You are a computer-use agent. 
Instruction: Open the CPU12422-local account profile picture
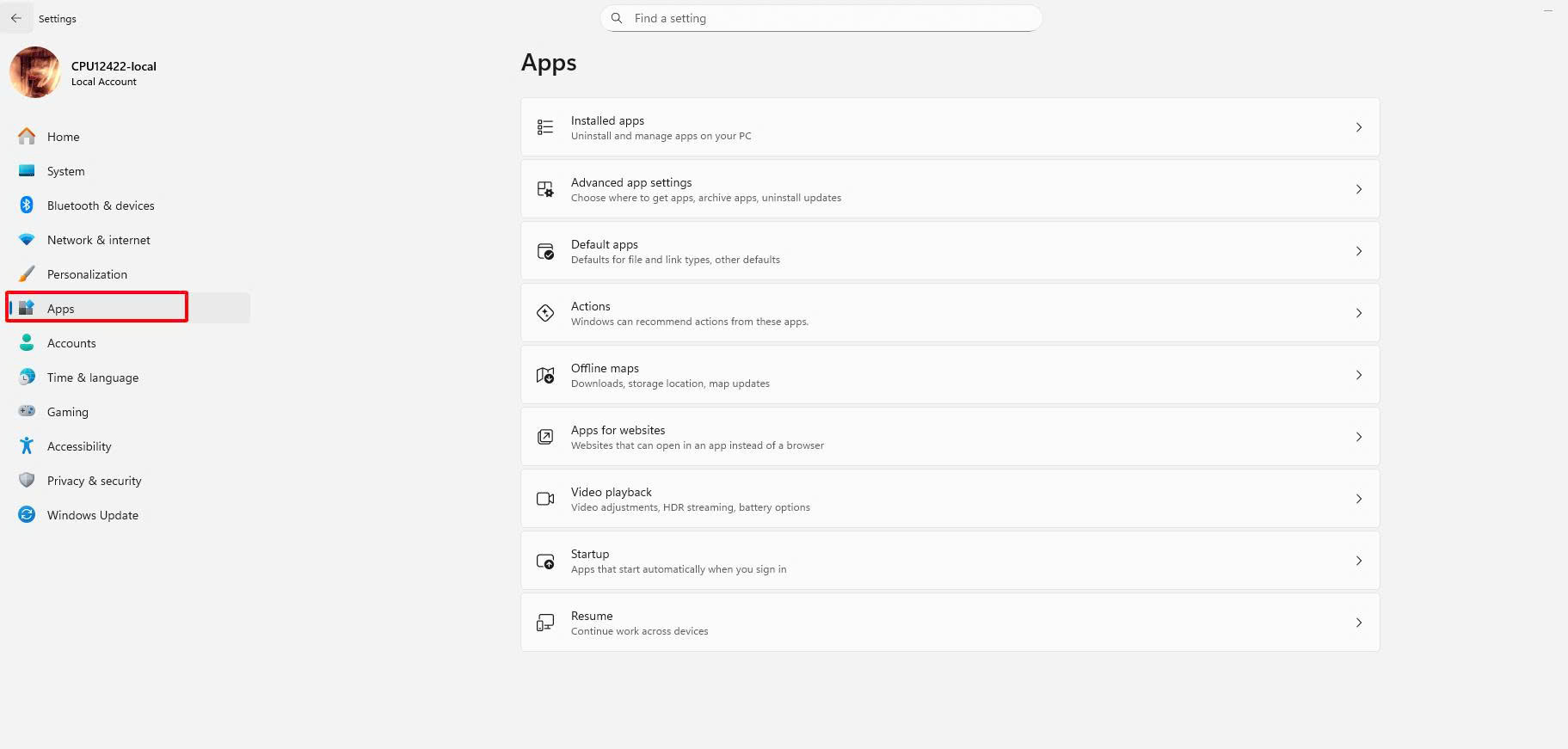point(35,72)
